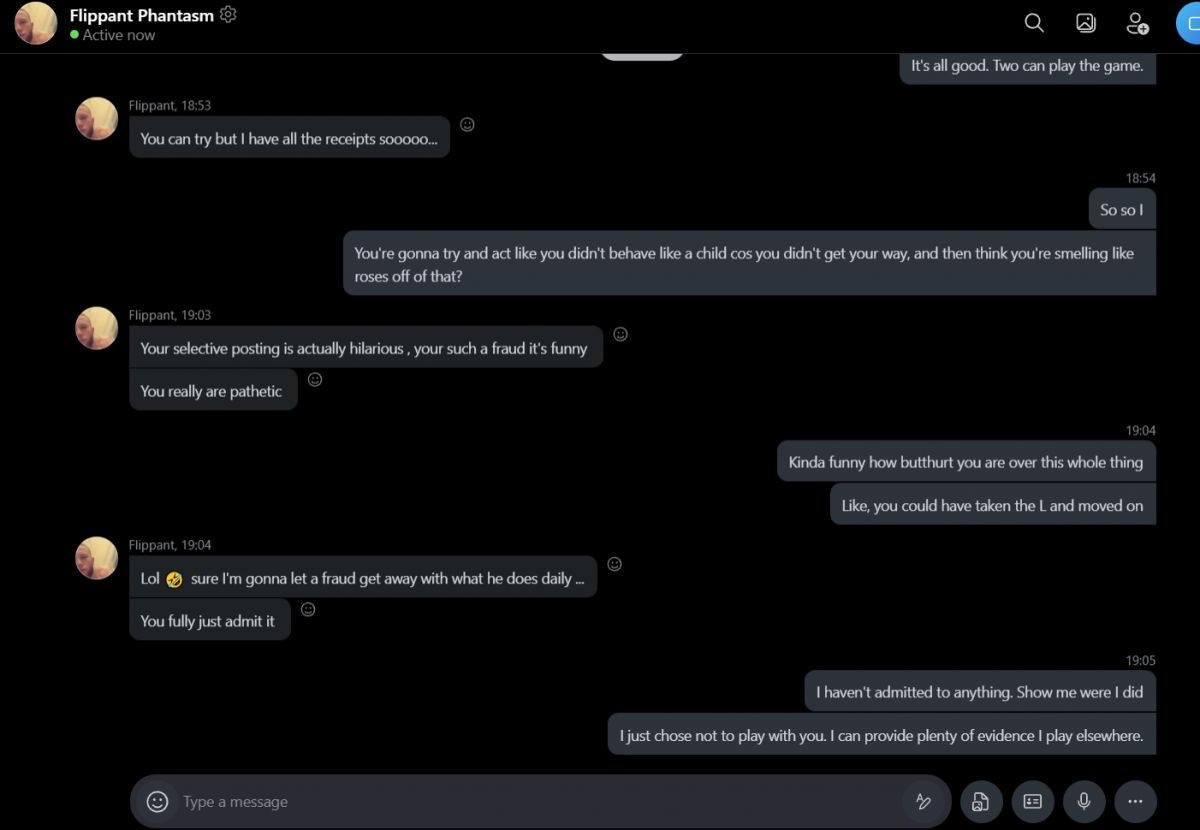Attach files or media to message

[x=981, y=801]
